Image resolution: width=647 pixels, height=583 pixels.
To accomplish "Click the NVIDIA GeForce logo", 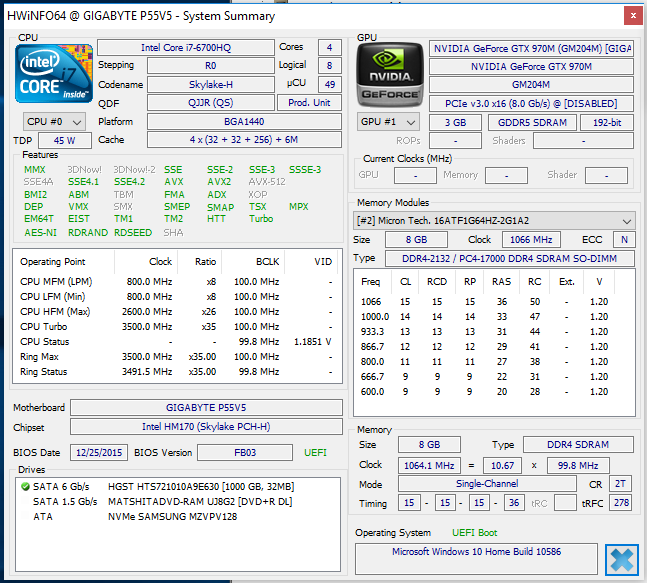I will [x=390, y=75].
